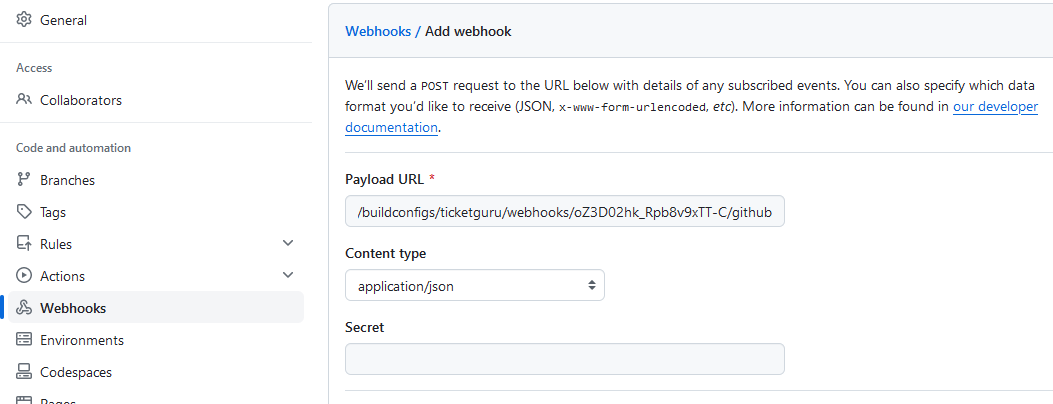Focus the Payload URL input field

[564, 212]
